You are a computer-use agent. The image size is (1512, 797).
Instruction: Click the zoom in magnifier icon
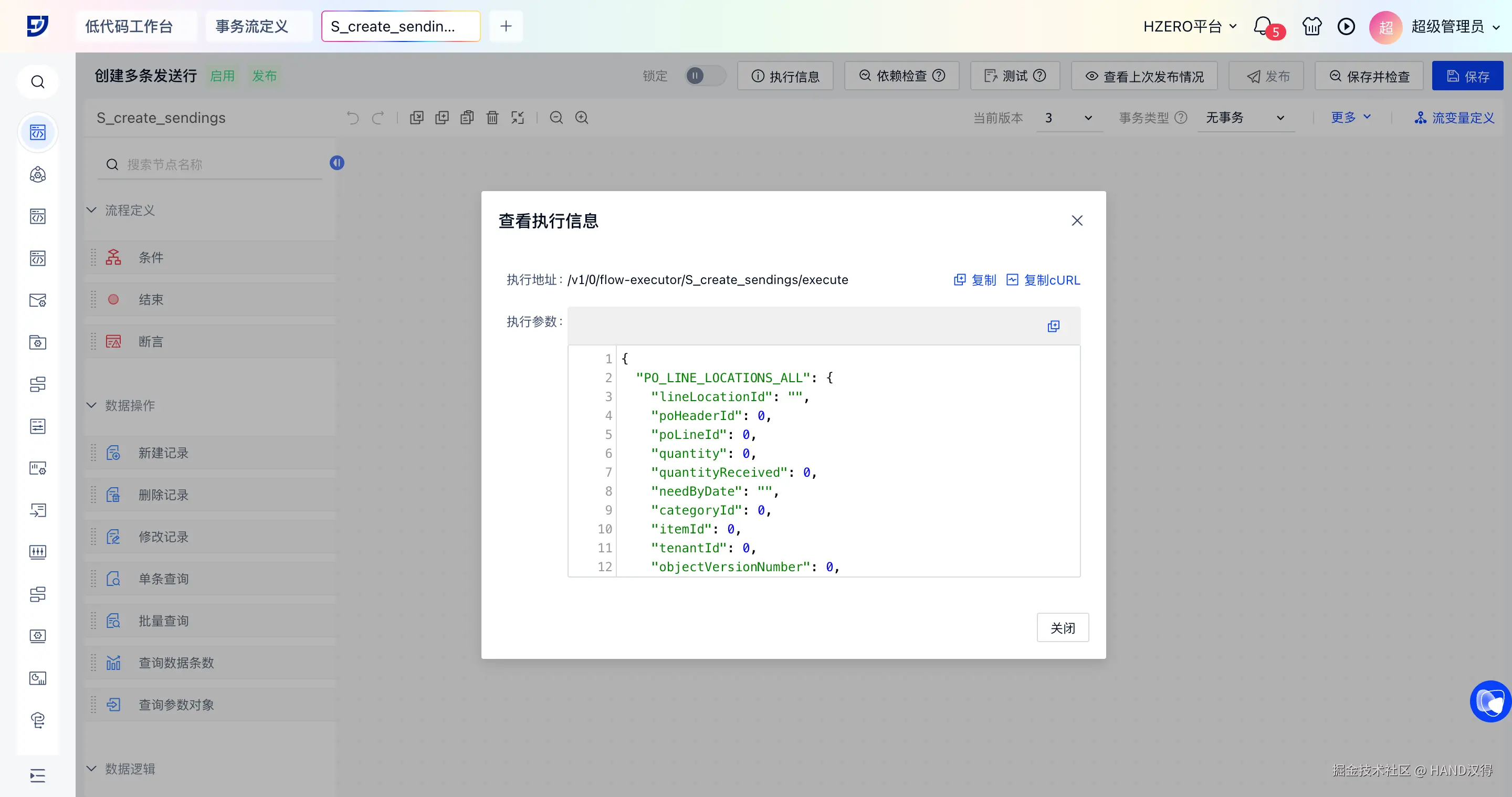coord(581,118)
